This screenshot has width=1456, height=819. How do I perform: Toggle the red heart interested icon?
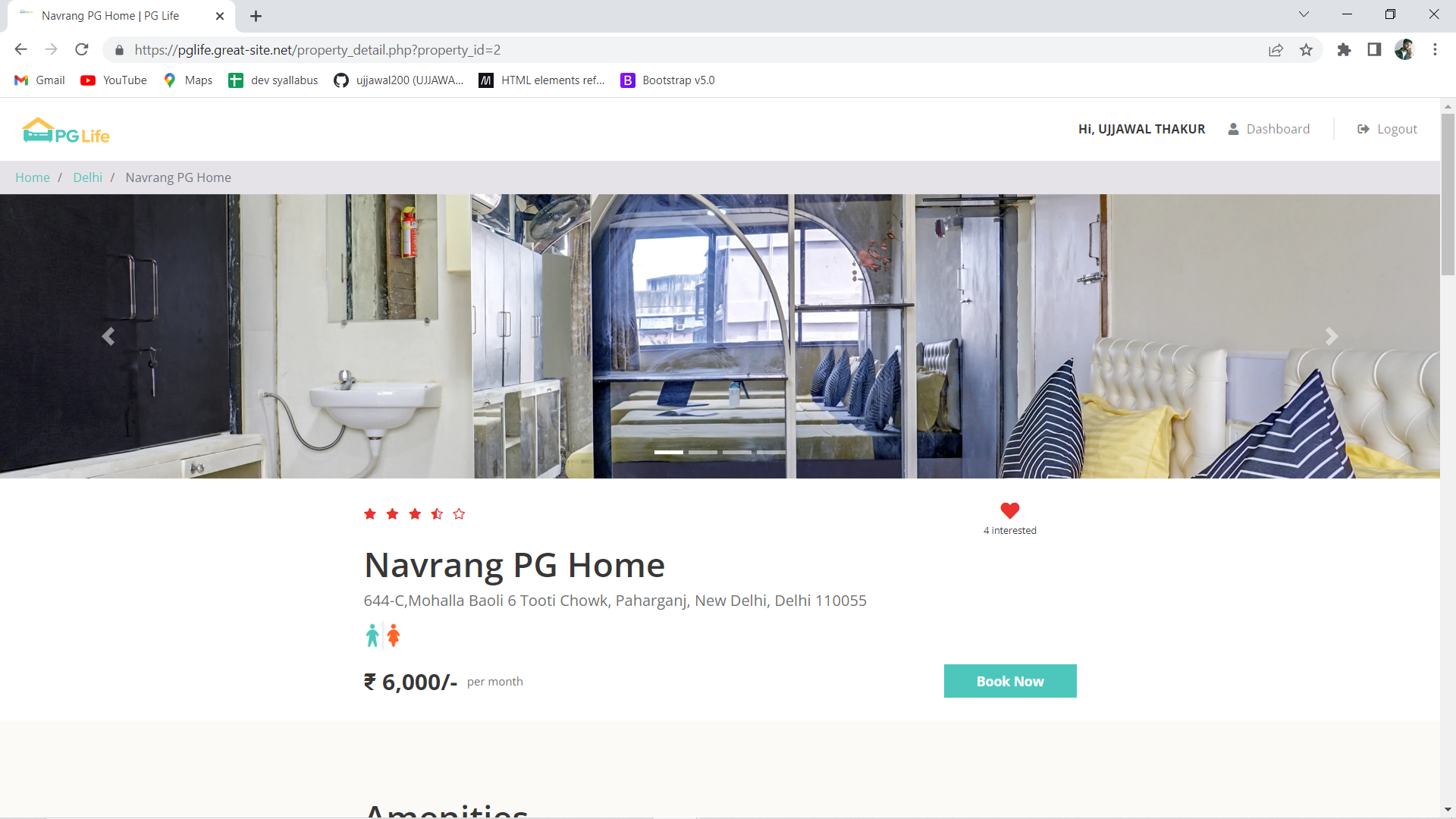pyautogui.click(x=1009, y=510)
